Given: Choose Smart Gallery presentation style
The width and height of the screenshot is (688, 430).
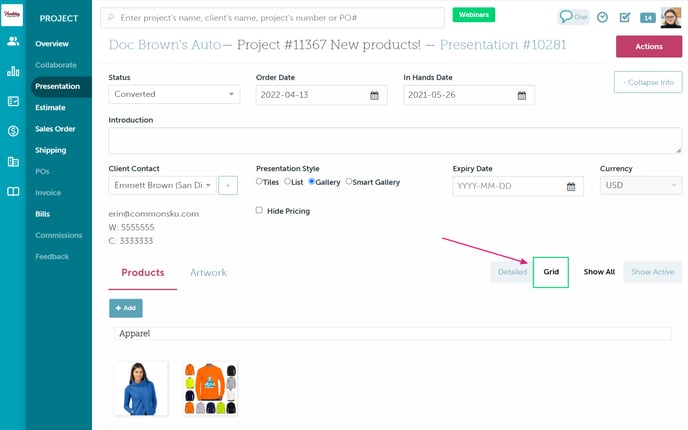Looking at the screenshot, I should tap(348, 182).
